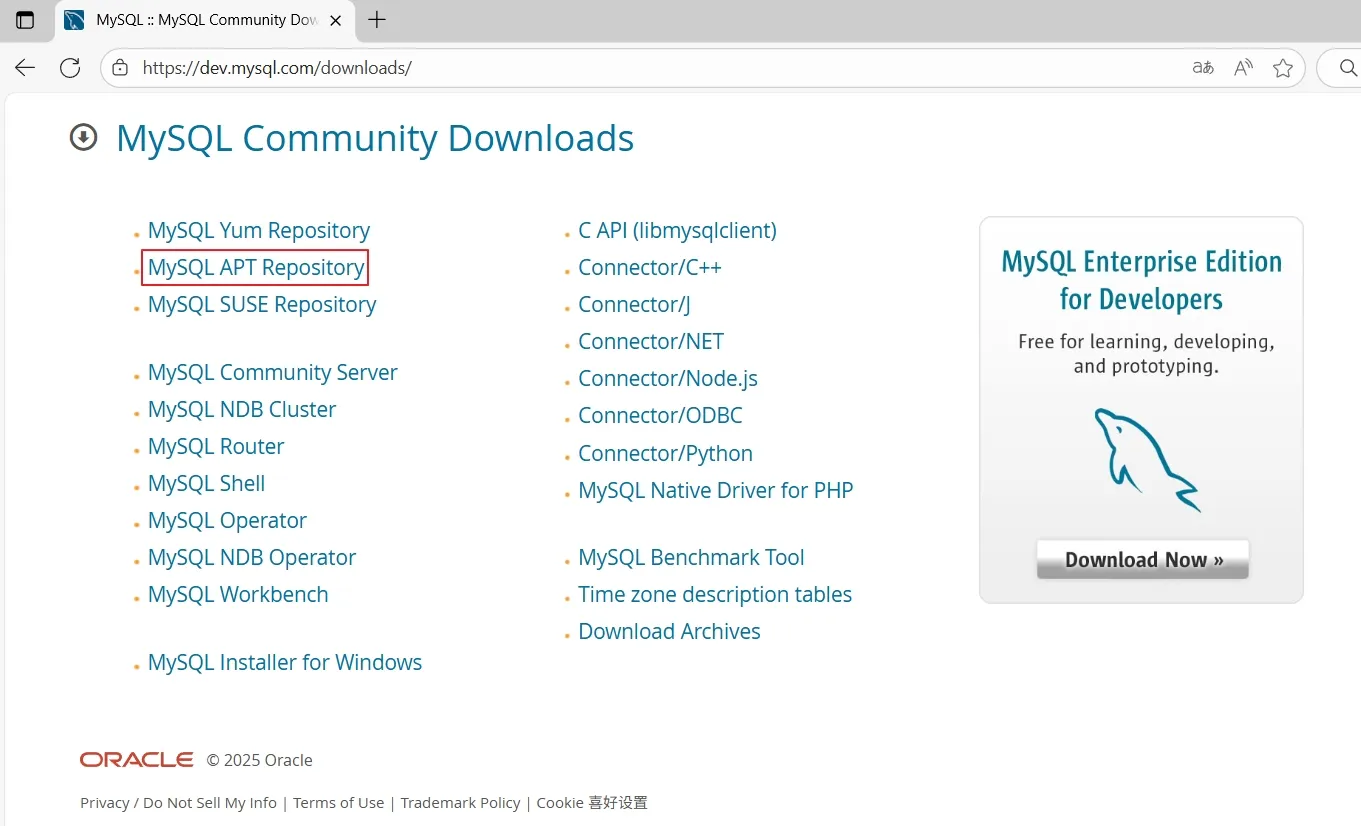The width and height of the screenshot is (1361, 826).
Task: Click the search icon beside address bar
Action: click(x=1348, y=68)
